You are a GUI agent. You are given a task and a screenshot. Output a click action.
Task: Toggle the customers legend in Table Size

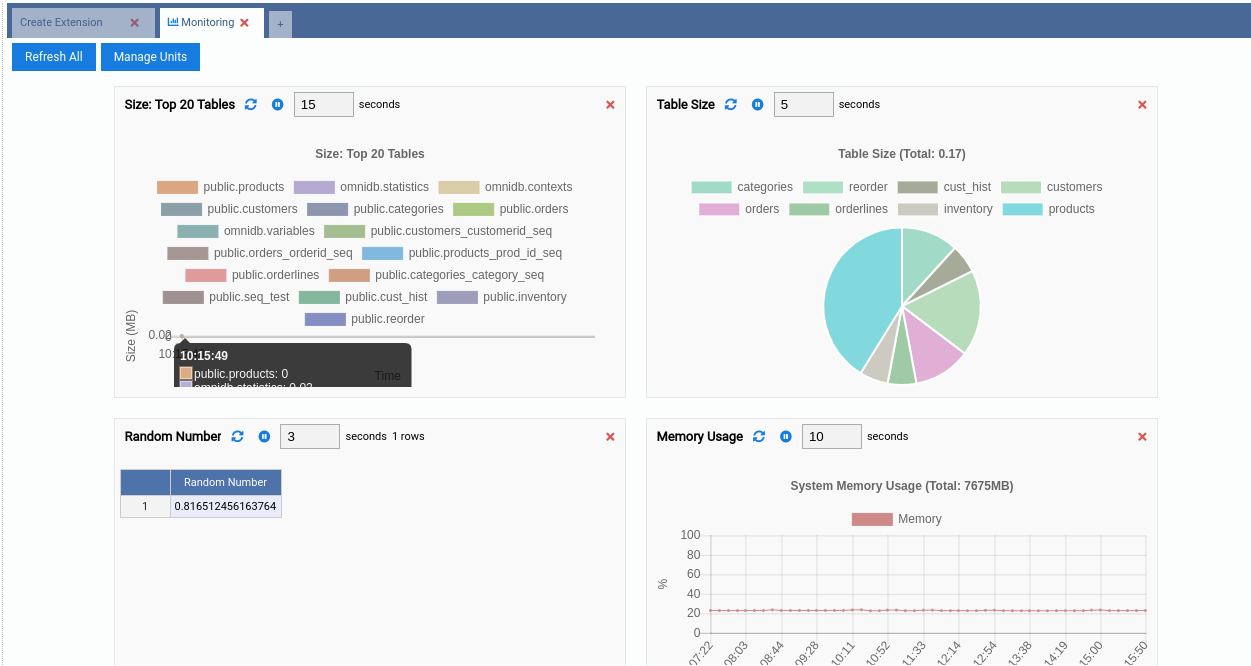pos(1052,187)
